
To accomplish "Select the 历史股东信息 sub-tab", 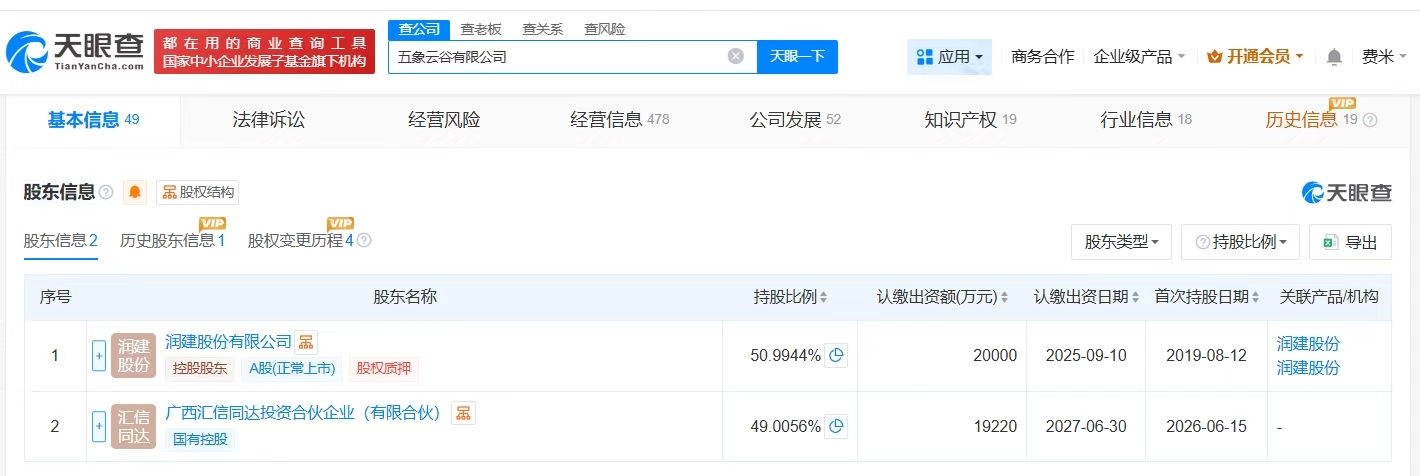I will pos(172,240).
